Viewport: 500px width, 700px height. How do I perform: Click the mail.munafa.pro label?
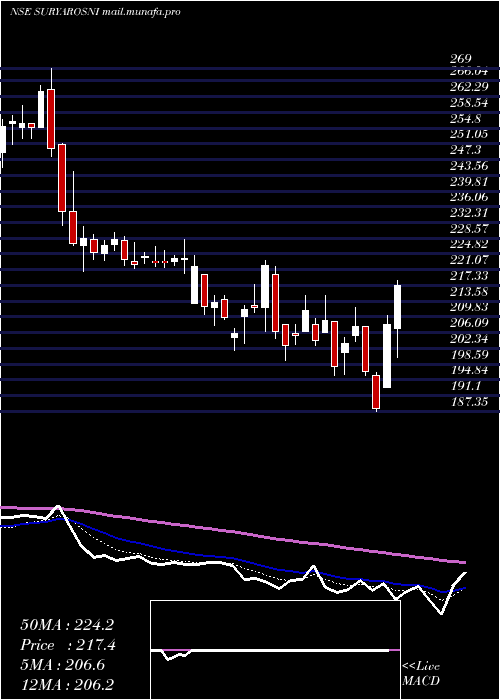point(141,12)
